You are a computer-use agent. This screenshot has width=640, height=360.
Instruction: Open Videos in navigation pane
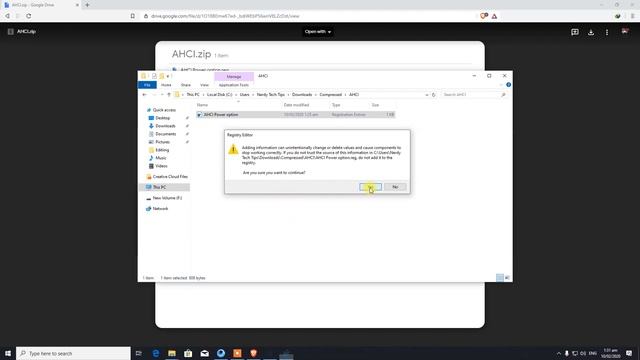coord(161,166)
